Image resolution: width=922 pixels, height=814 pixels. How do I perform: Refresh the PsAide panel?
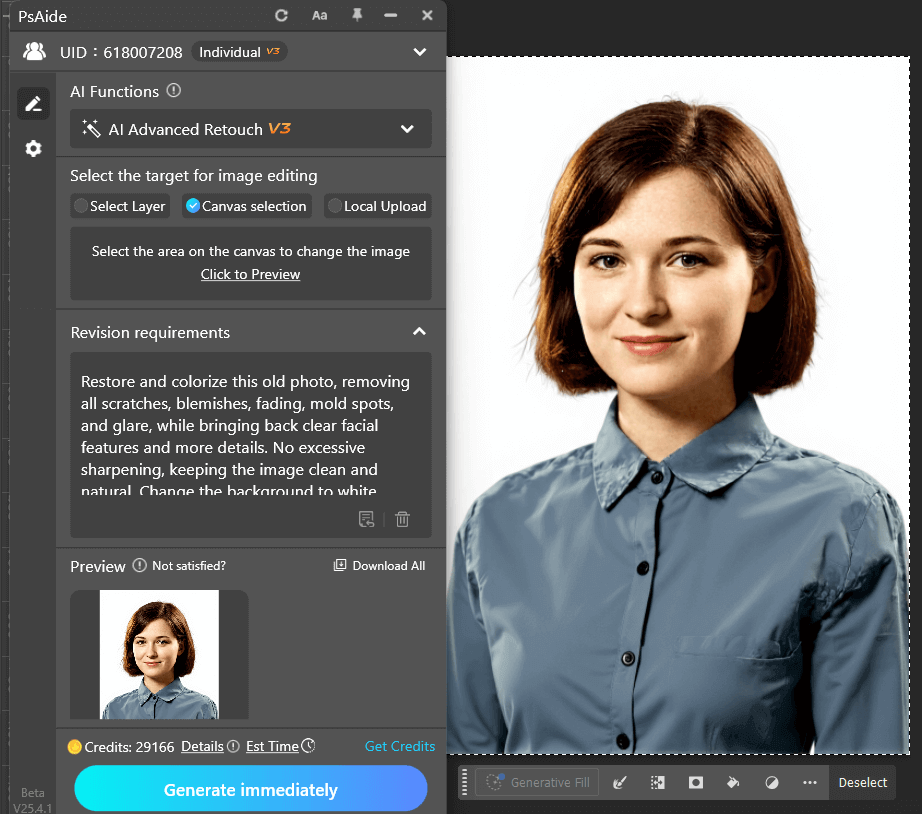pyautogui.click(x=281, y=15)
